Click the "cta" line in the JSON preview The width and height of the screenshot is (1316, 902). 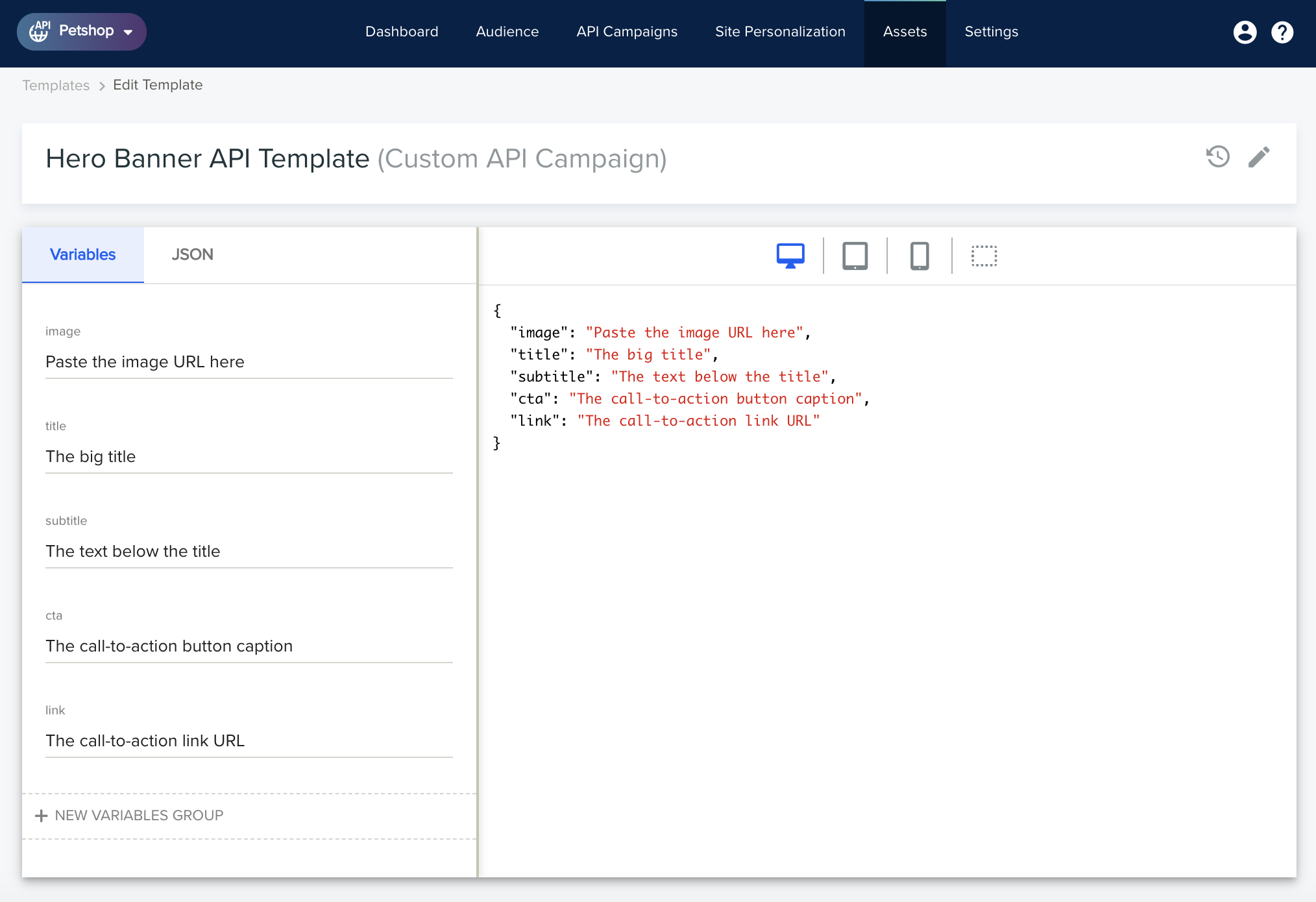coord(690,399)
